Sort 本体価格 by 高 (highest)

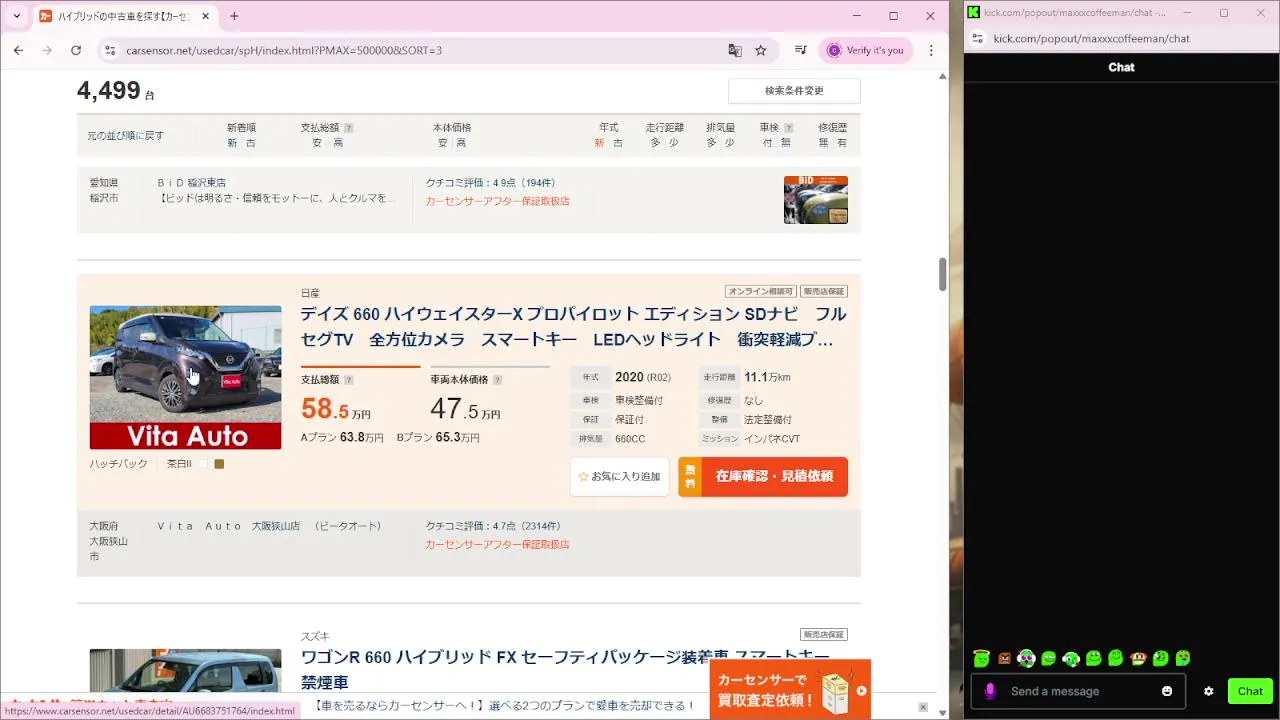tap(461, 143)
